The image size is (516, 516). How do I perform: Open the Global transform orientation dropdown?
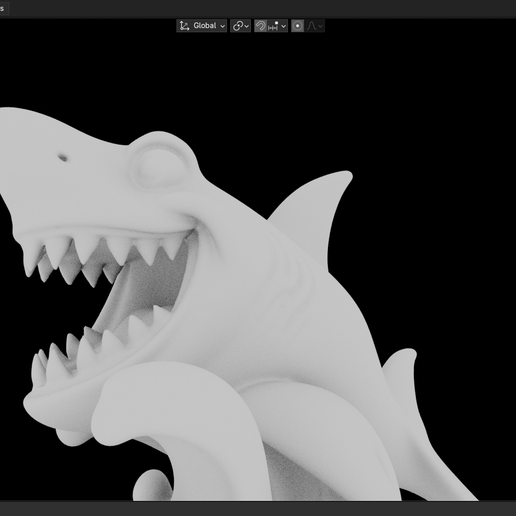pos(201,26)
